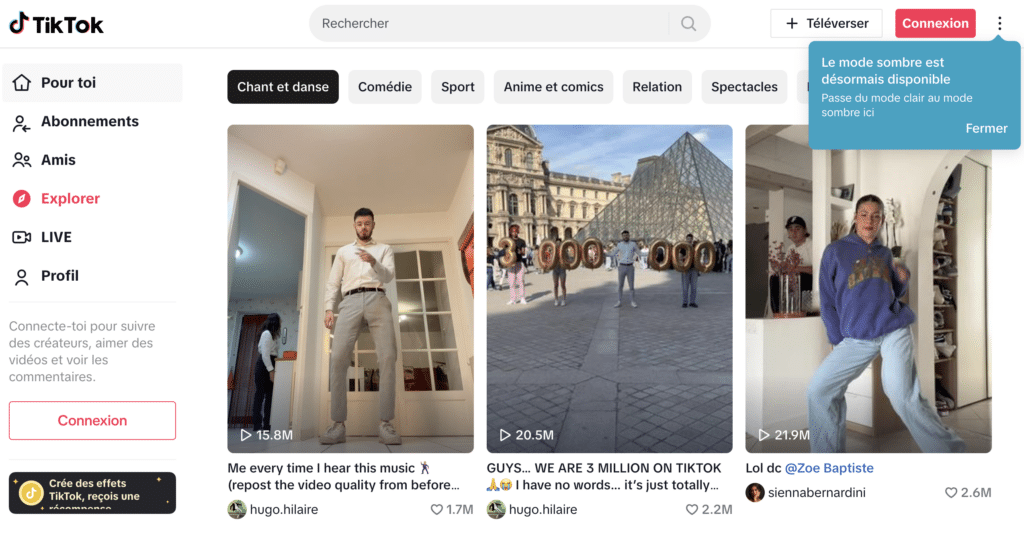This screenshot has height=538, width=1024.
Task: Click hugo.hilaire avatar under 3 million video
Action: tap(496, 509)
